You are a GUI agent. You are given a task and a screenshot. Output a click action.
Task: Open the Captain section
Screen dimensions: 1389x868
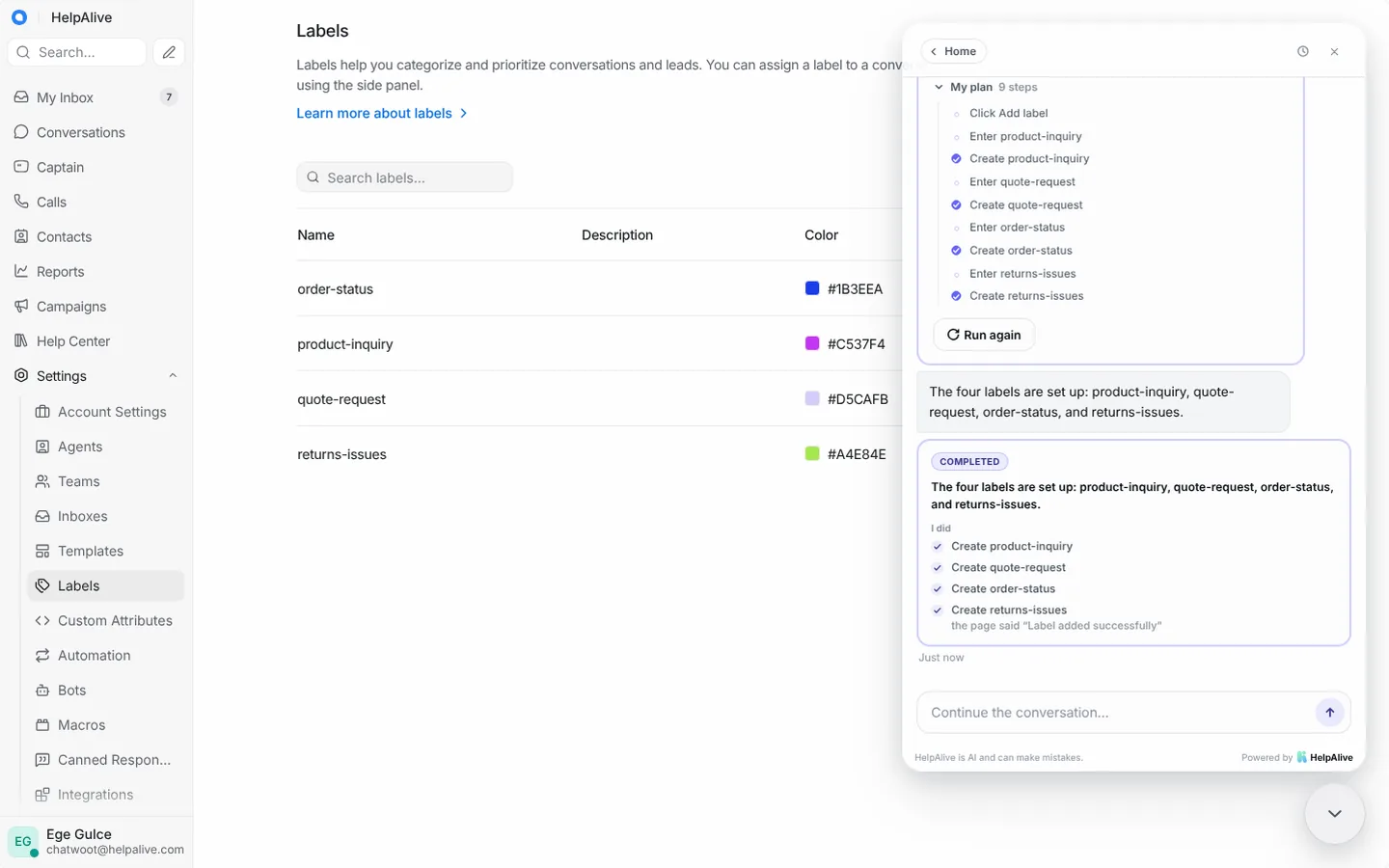click(x=96, y=167)
